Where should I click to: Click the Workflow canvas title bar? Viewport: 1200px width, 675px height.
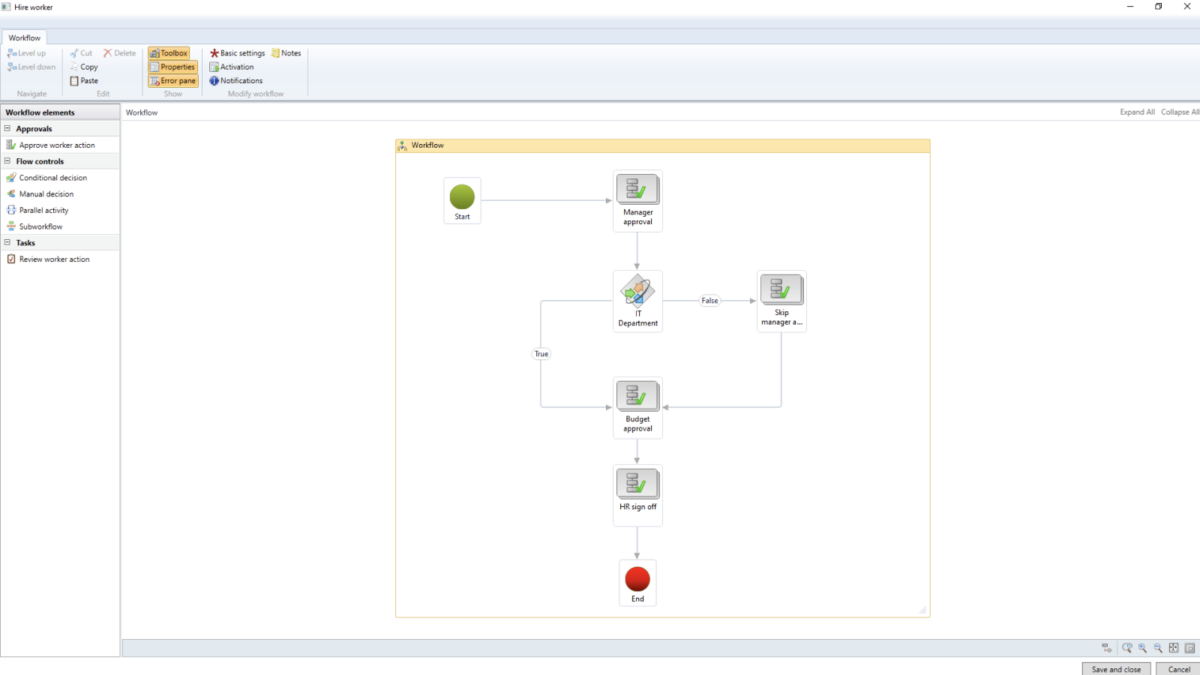(x=663, y=146)
